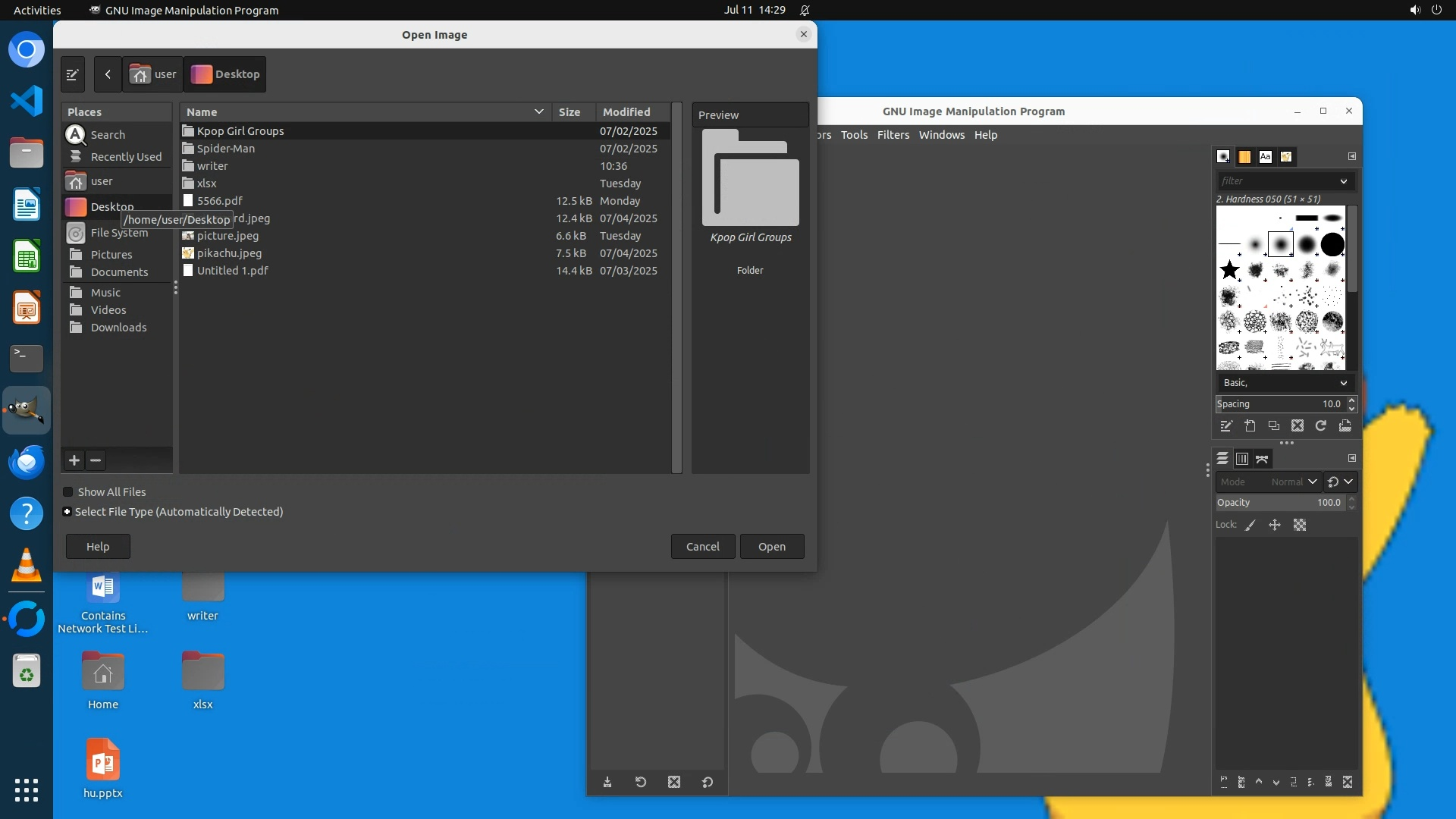This screenshot has width=1456, height=819.
Task: Switch to the Patterns tab
Action: [x=1244, y=157]
